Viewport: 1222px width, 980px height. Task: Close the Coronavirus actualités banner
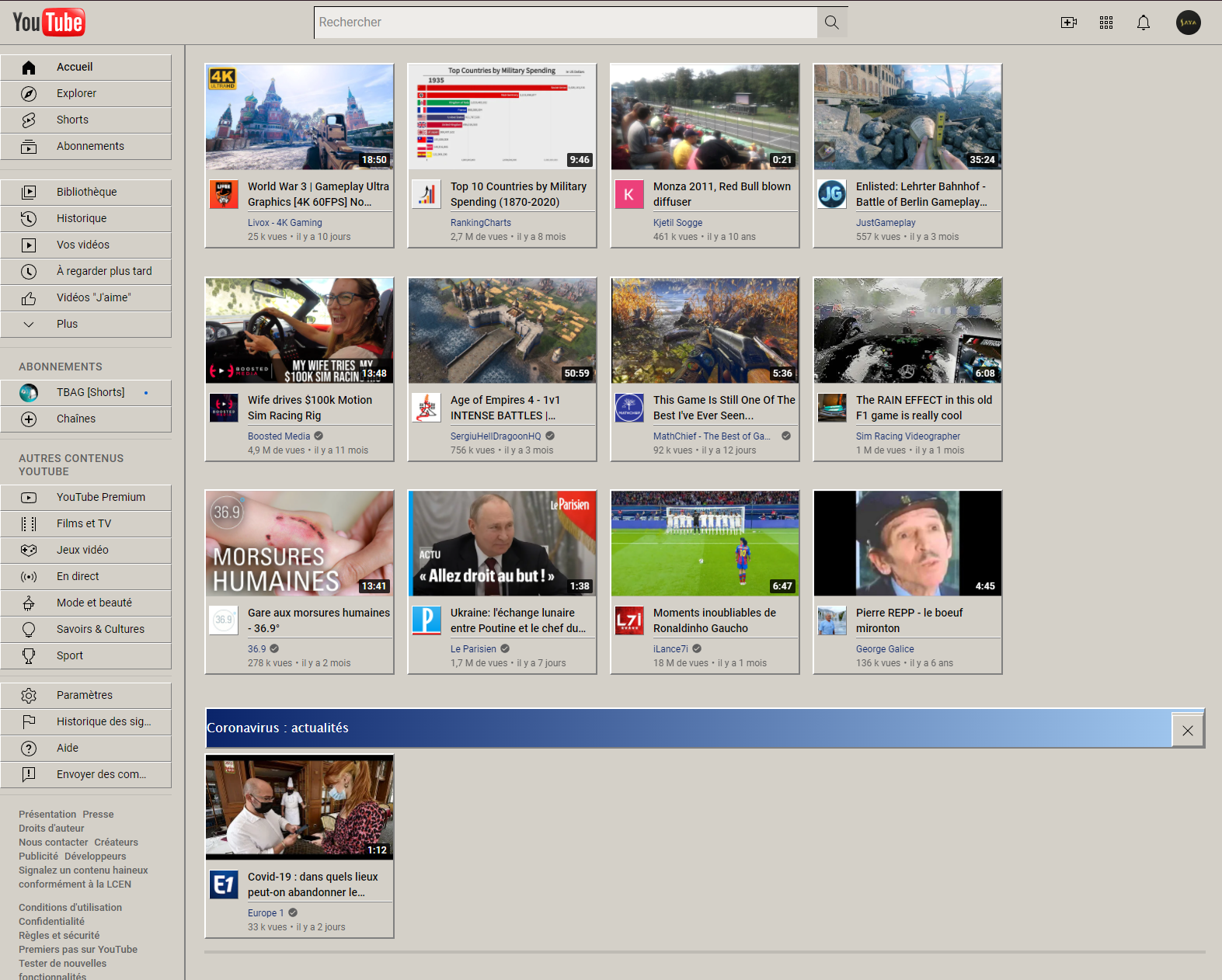pyautogui.click(x=1188, y=731)
